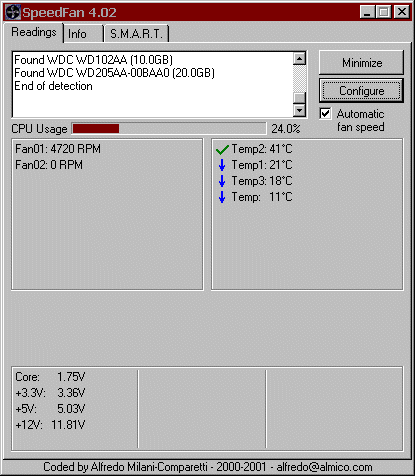Click the Core 1.75V voltage reading

[x=50, y=377]
